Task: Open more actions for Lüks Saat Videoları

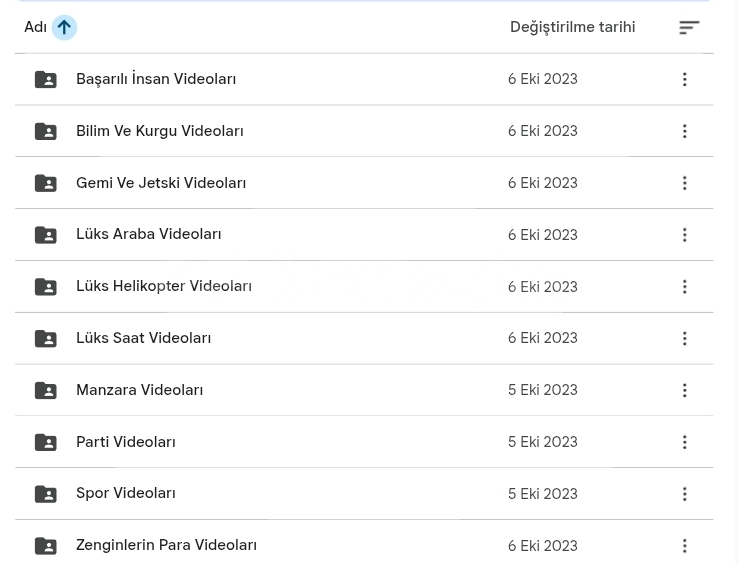Action: point(684,338)
